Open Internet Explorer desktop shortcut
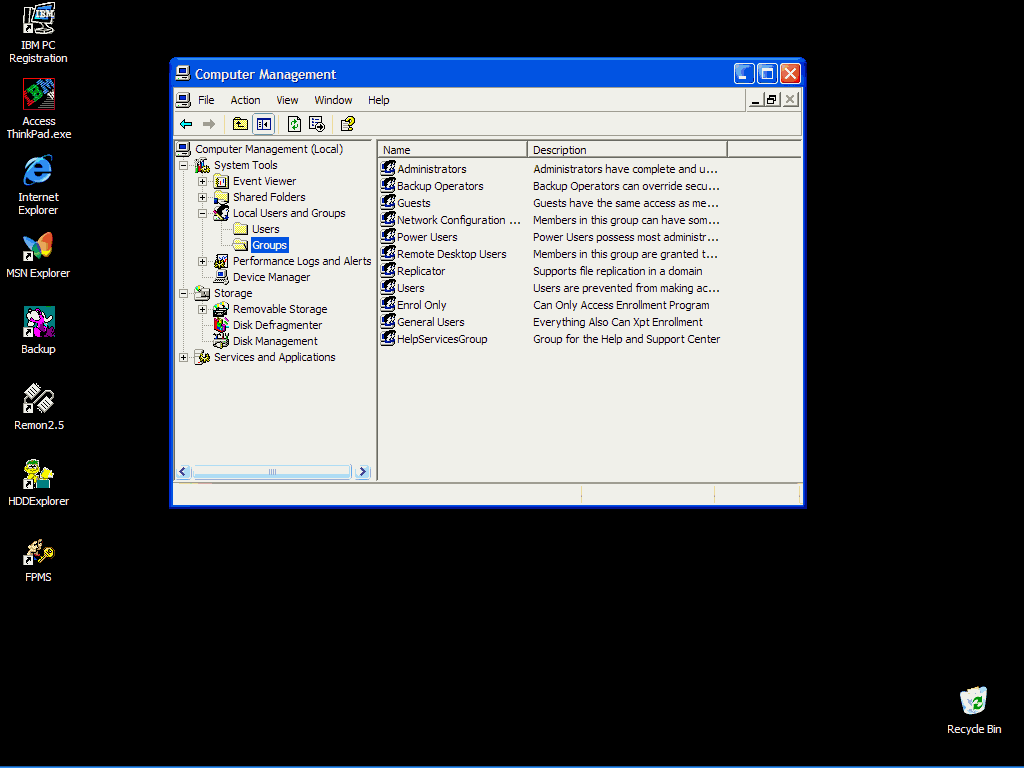This screenshot has width=1024, height=768. click(x=39, y=184)
